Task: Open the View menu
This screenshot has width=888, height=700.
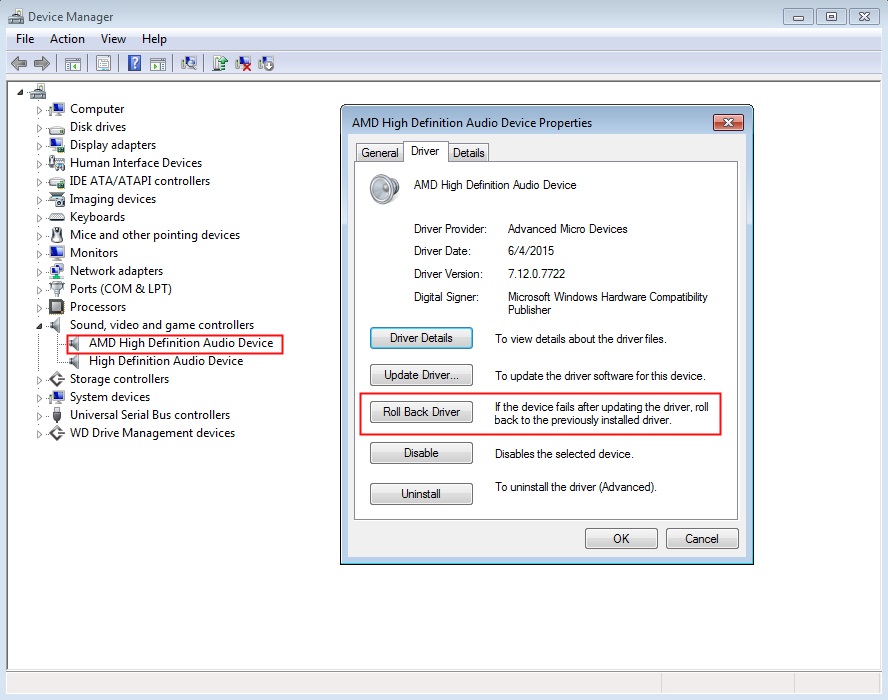Action: (x=113, y=39)
